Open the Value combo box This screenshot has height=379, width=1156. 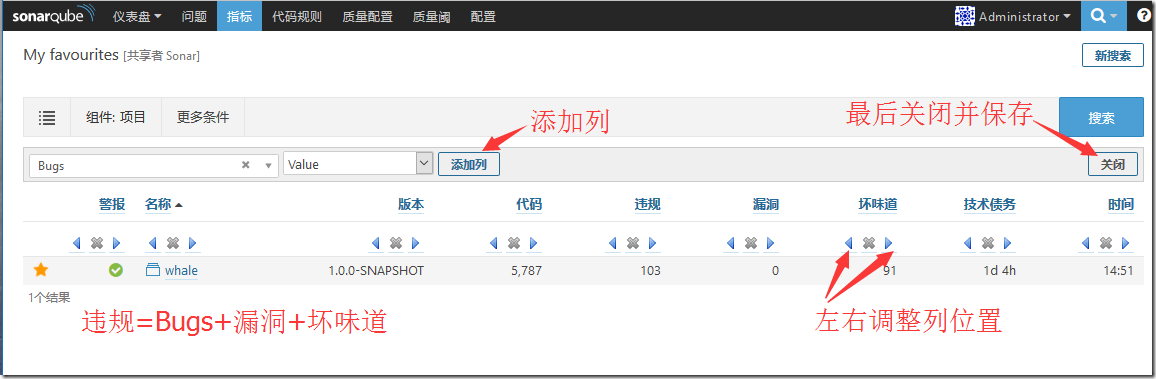358,164
